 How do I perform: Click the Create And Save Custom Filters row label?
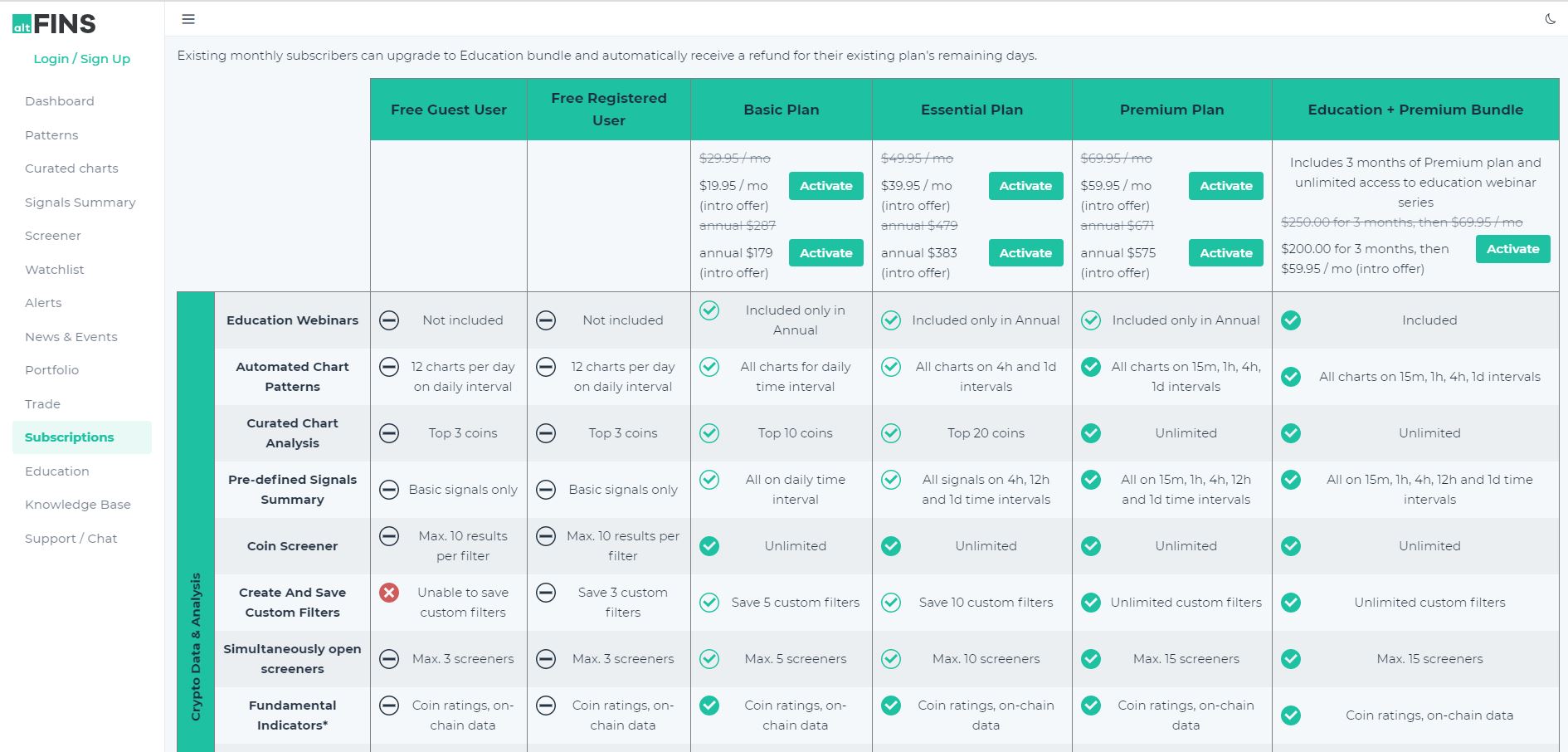(x=292, y=603)
